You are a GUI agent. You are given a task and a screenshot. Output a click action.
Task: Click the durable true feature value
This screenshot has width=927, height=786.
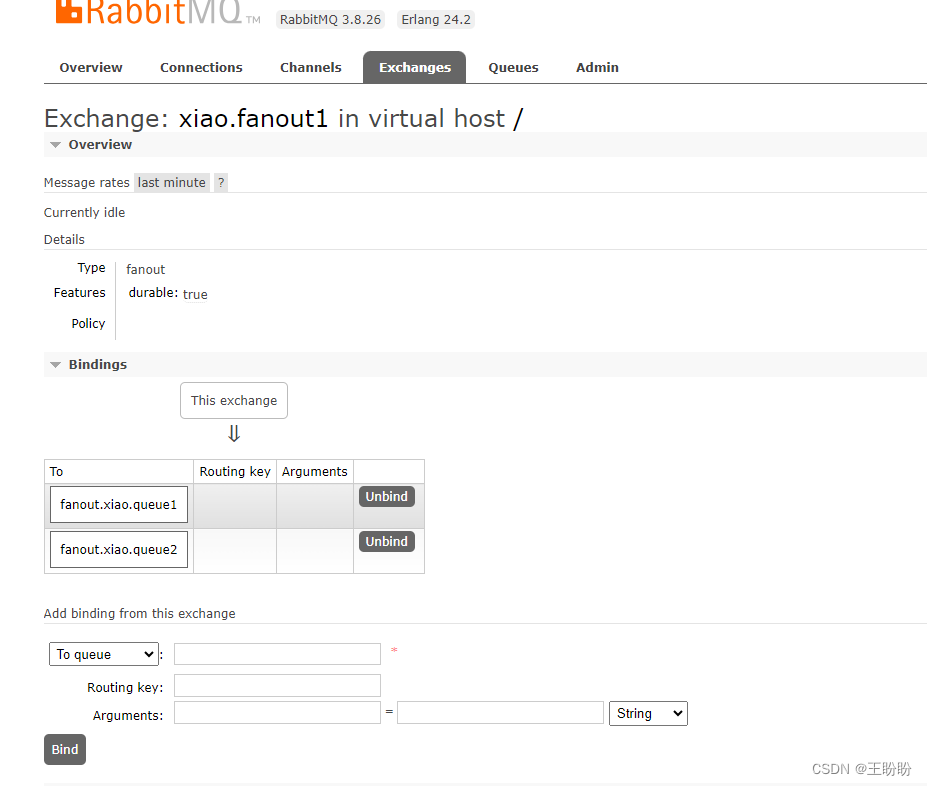[168, 294]
